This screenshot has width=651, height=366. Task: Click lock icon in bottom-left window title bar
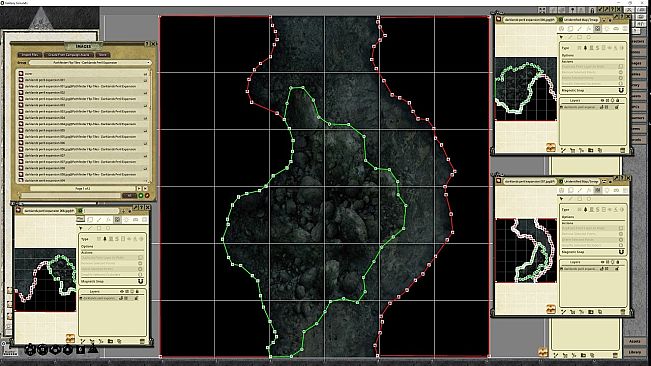click(130, 211)
